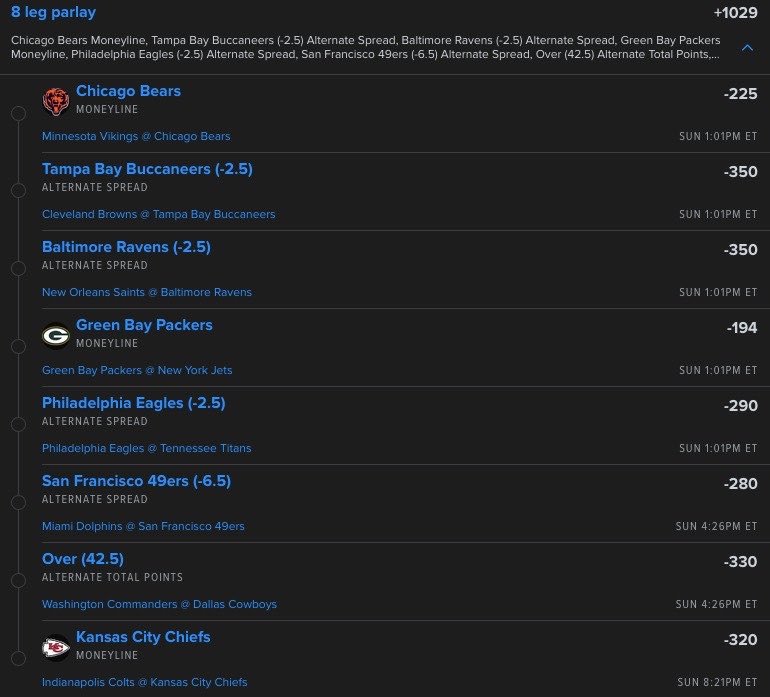Open Indianapolis Colts @ Kansas City Chiefs game
The image size is (770, 697).
144,682
